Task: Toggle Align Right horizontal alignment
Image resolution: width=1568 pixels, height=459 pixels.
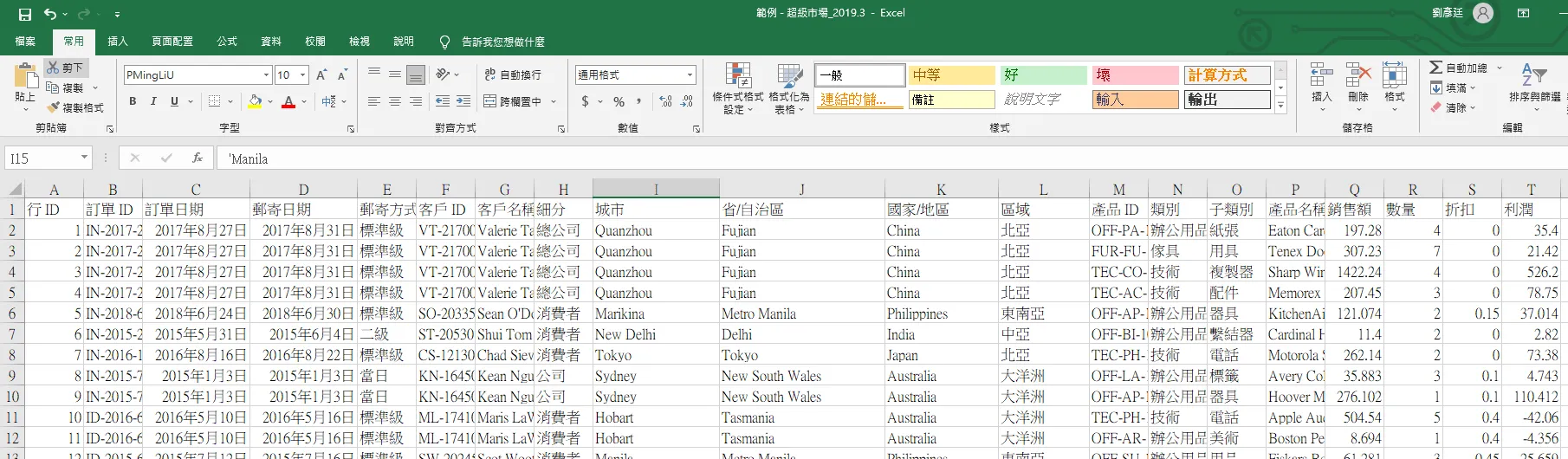Action: click(416, 101)
